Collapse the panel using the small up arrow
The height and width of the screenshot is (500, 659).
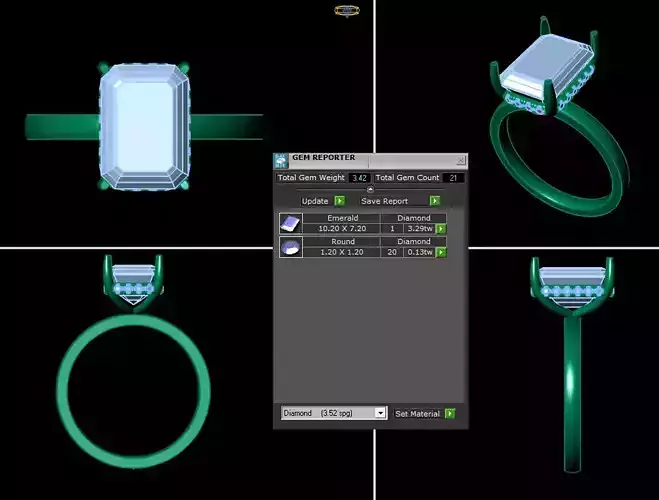370,189
